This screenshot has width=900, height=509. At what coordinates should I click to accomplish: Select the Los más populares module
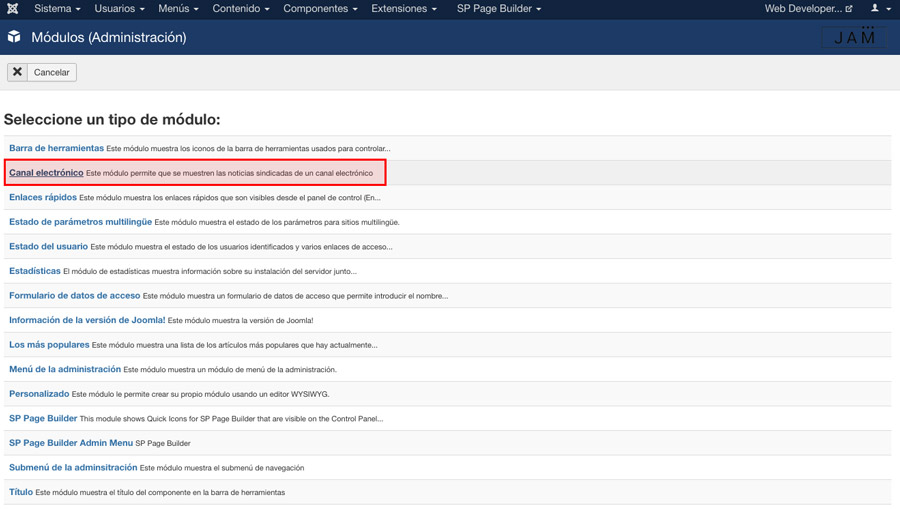tap(49, 345)
